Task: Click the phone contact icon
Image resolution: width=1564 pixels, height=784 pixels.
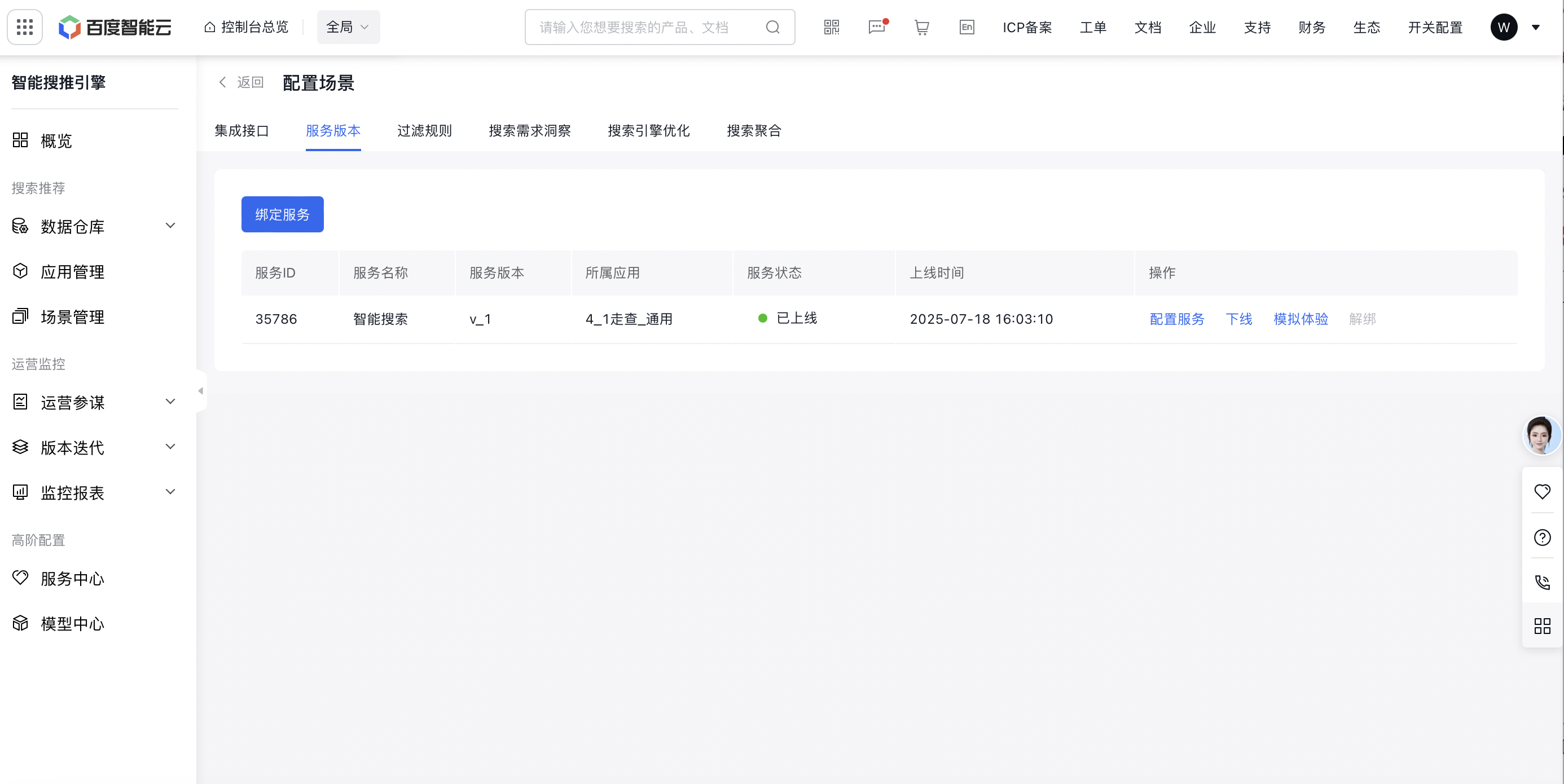Action: point(1542,582)
